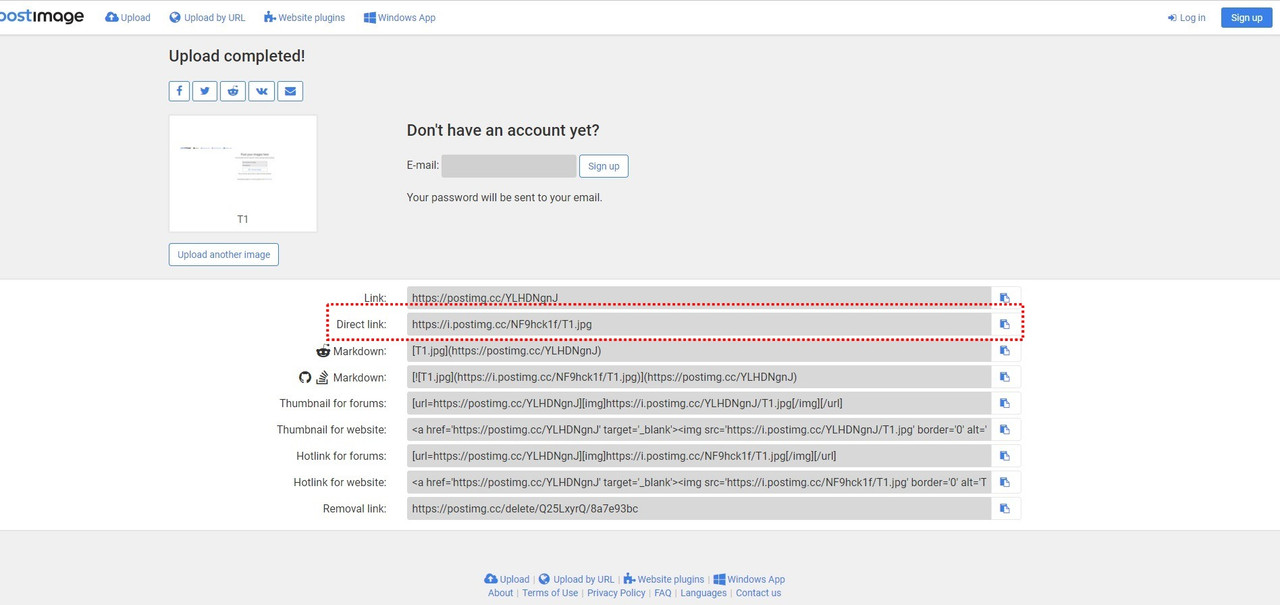Select the Direct link URL field

[x=699, y=324]
